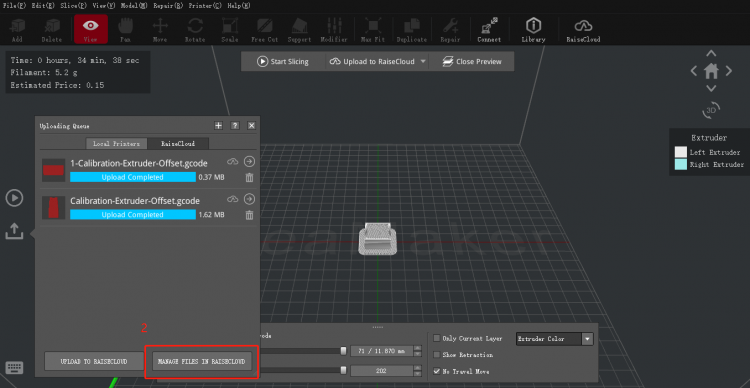Screen dimensions: 750x388
Task: Click the Close Preview button
Action: coord(472,62)
